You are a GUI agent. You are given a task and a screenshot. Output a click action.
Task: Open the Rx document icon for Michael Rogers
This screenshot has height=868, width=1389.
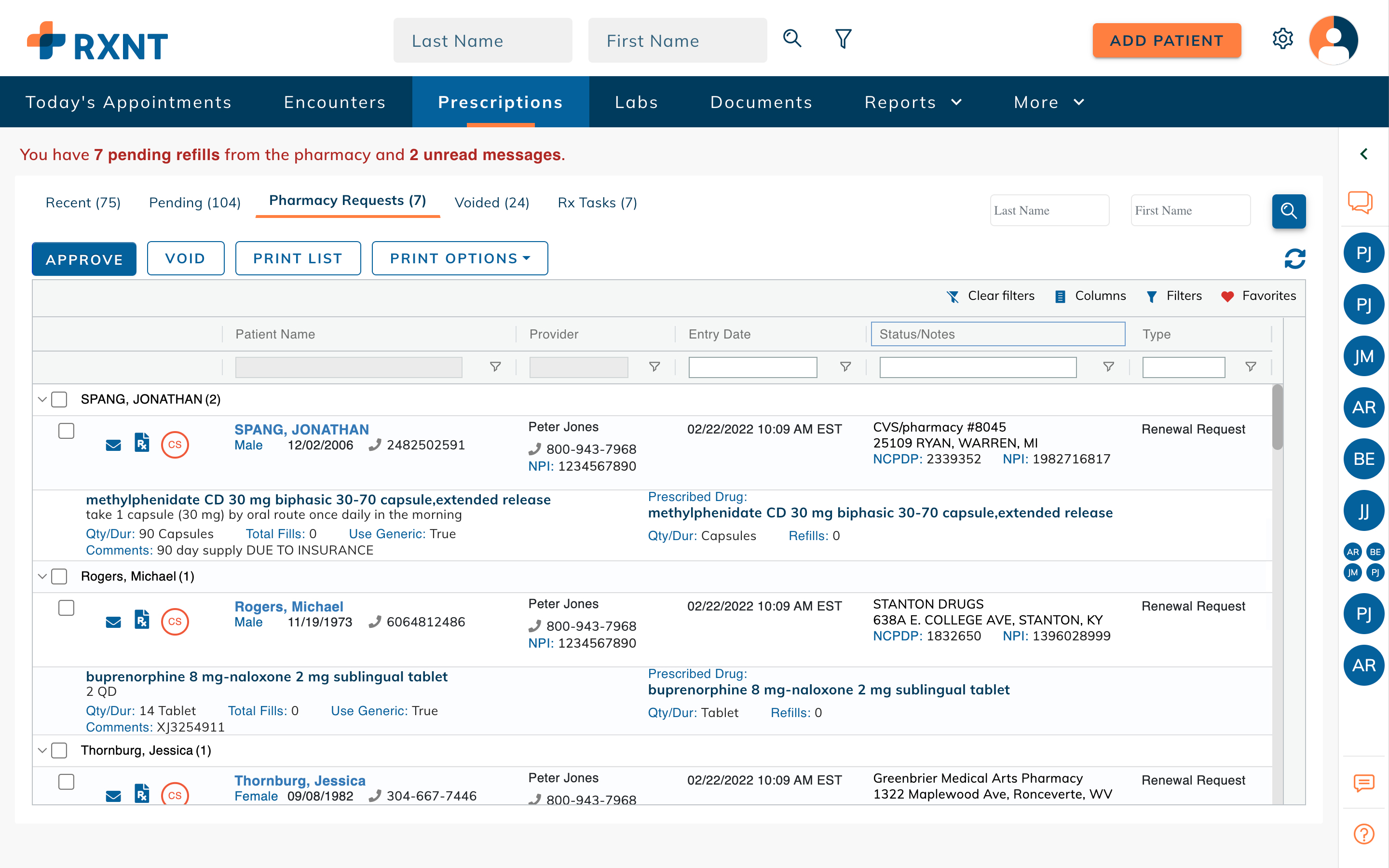click(x=142, y=620)
